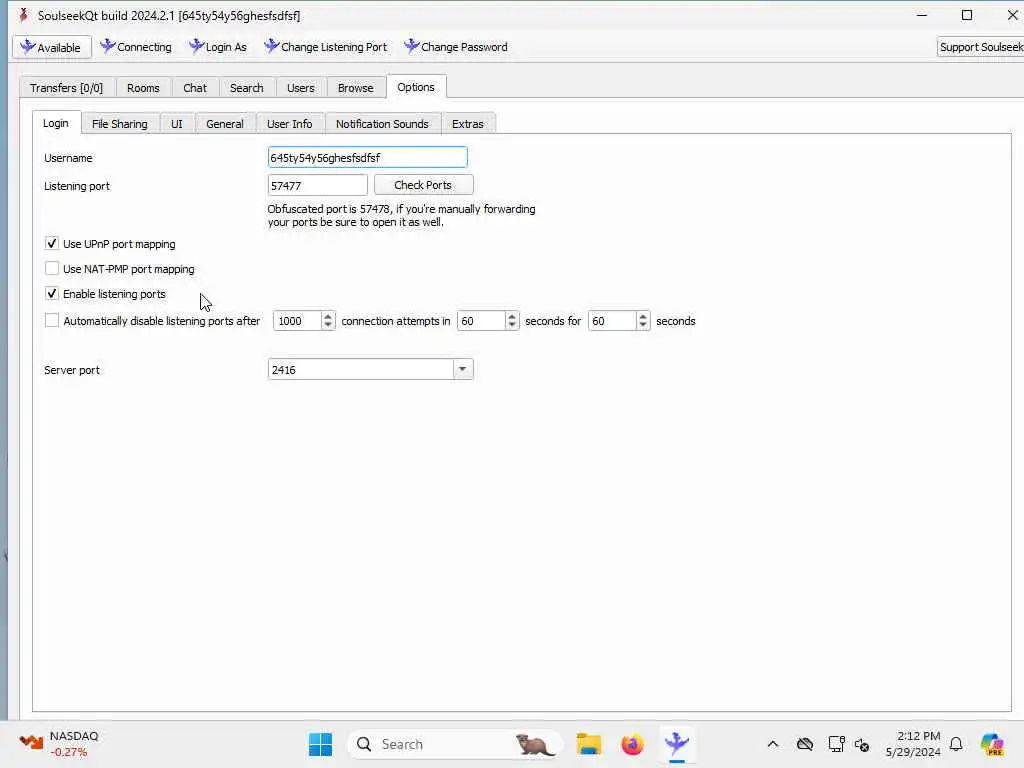This screenshot has height=768, width=1024.
Task: Increase connection attempts with up arrow
Action: pyautogui.click(x=328, y=316)
